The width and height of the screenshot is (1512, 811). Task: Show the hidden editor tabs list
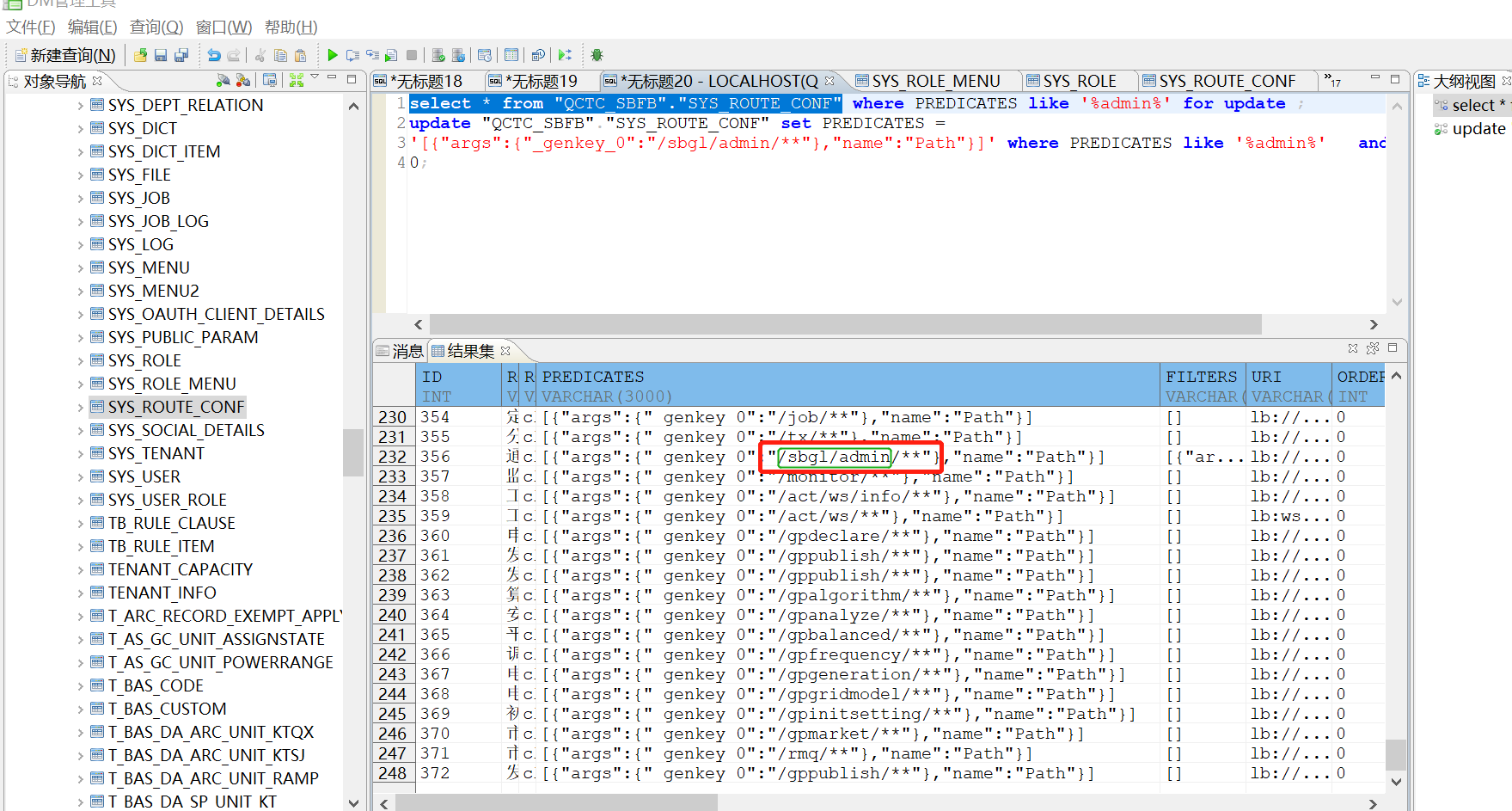[x=1332, y=81]
